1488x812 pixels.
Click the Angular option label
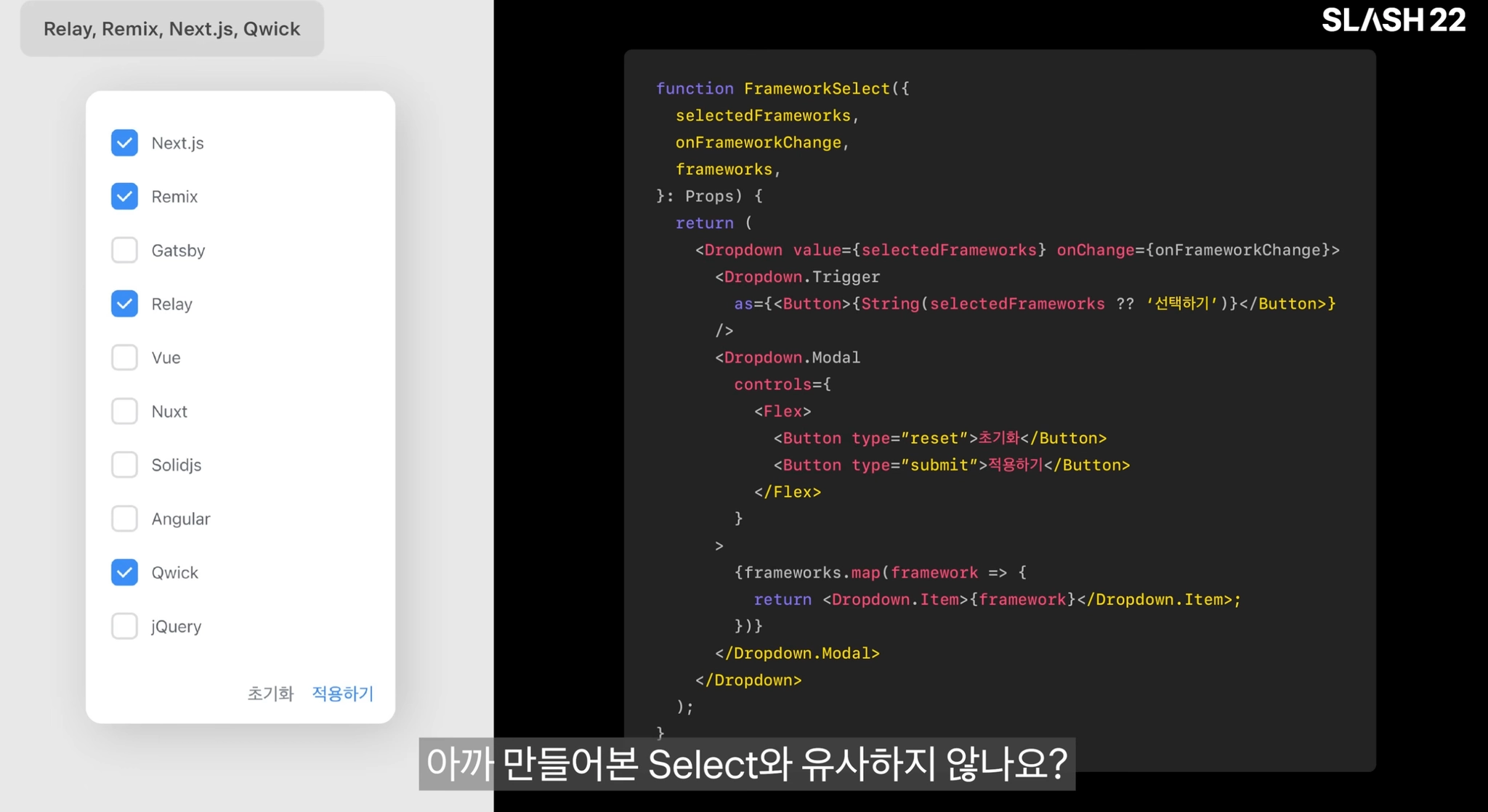[x=181, y=519]
